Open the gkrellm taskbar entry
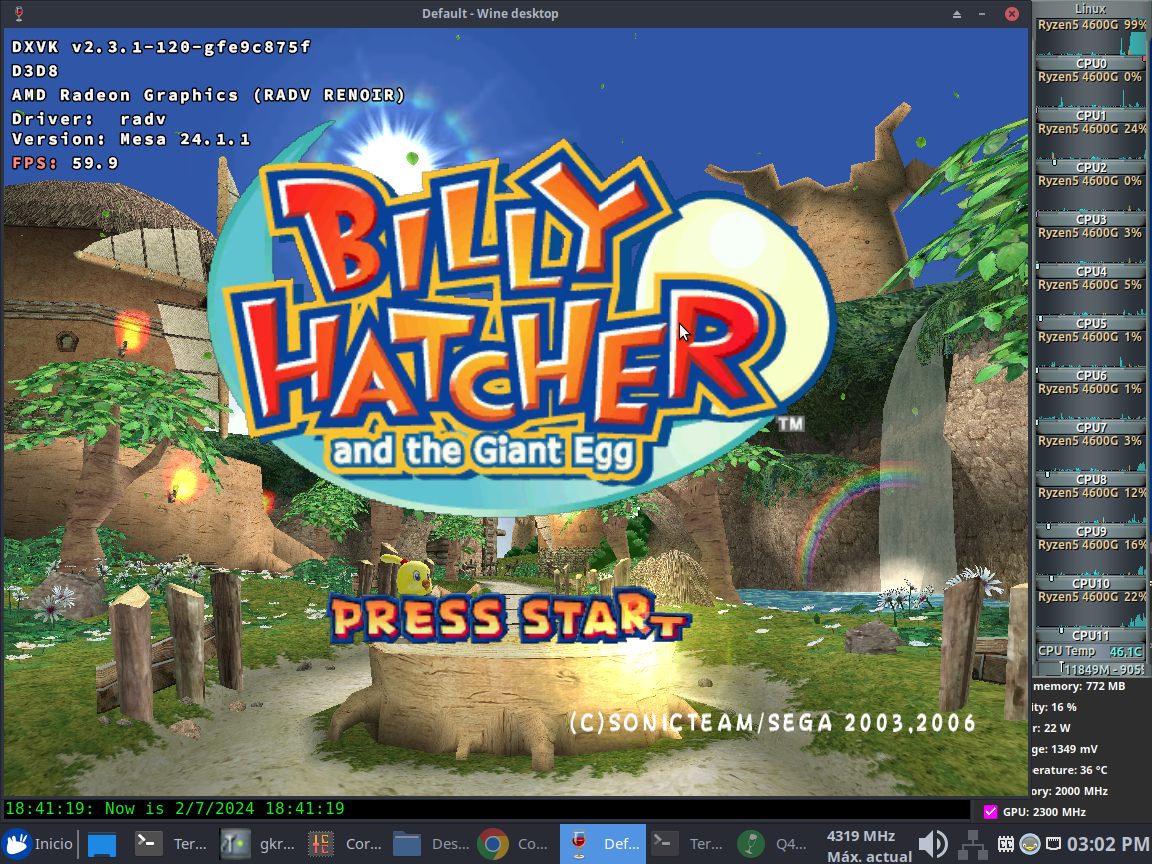The image size is (1152, 864). [x=258, y=844]
